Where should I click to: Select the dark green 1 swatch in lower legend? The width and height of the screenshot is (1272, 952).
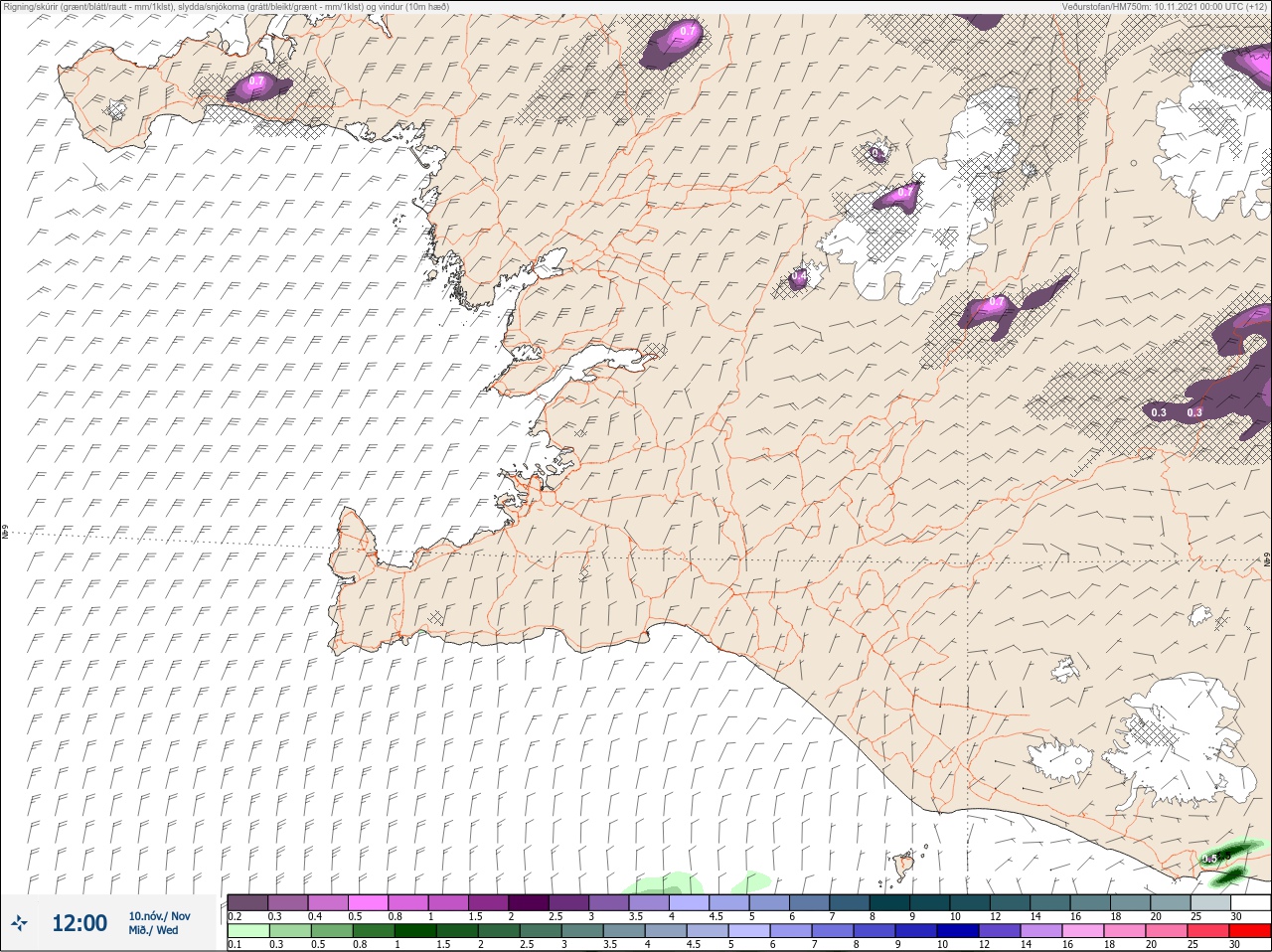[x=414, y=931]
